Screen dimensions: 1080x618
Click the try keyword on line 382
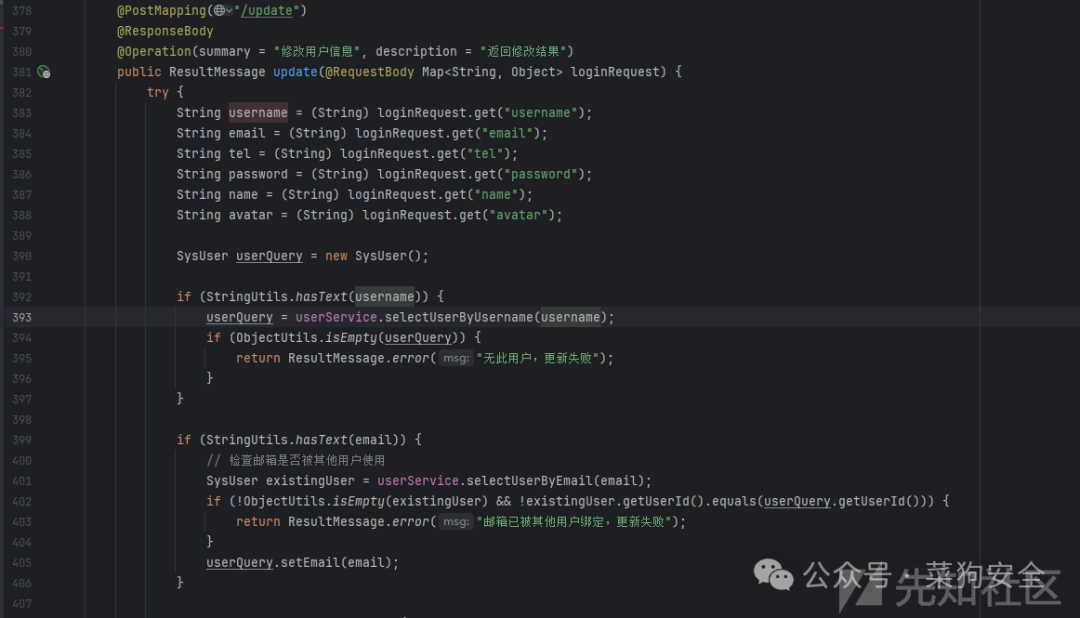[158, 92]
